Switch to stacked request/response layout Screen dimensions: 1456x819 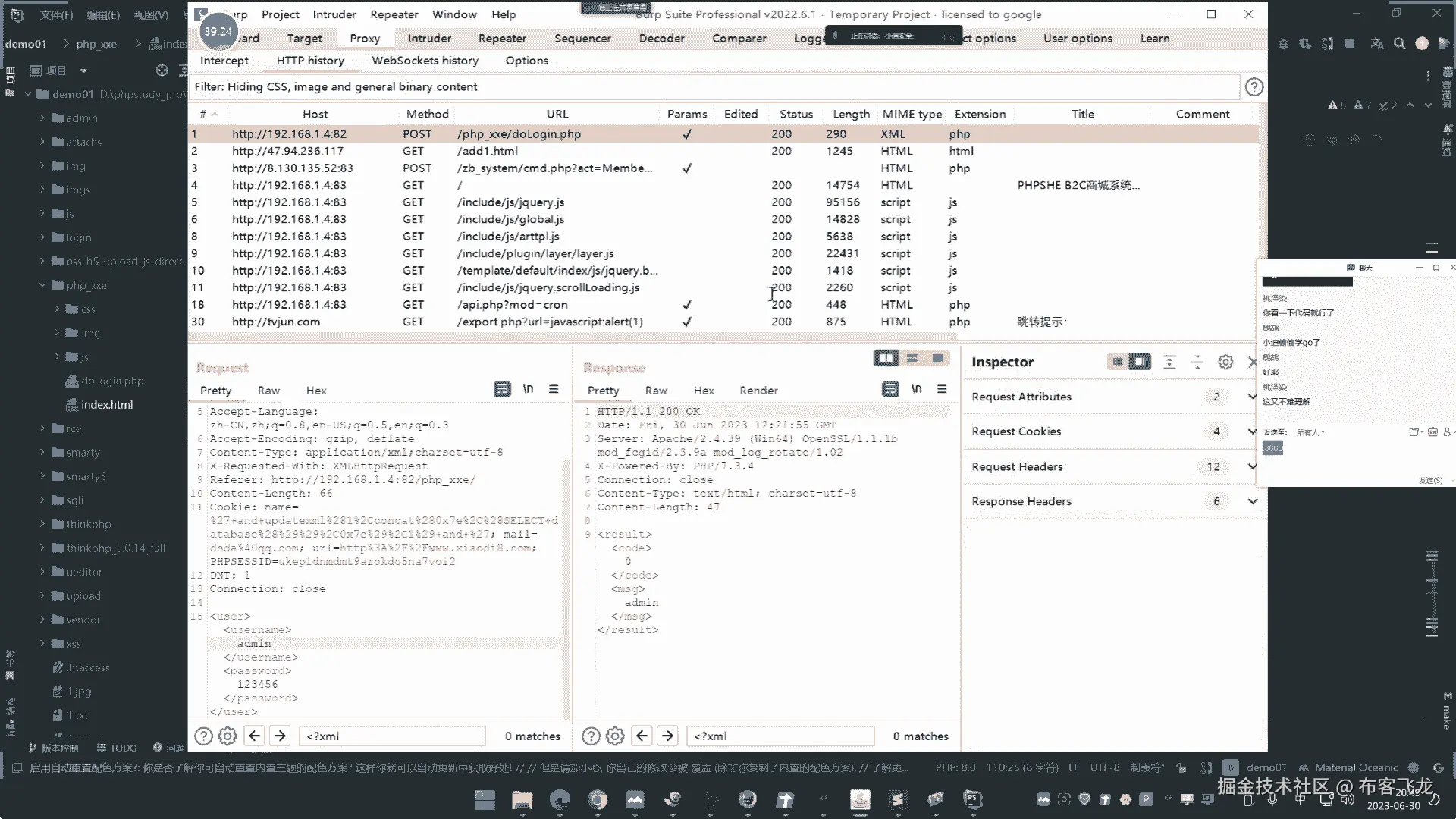[x=912, y=358]
